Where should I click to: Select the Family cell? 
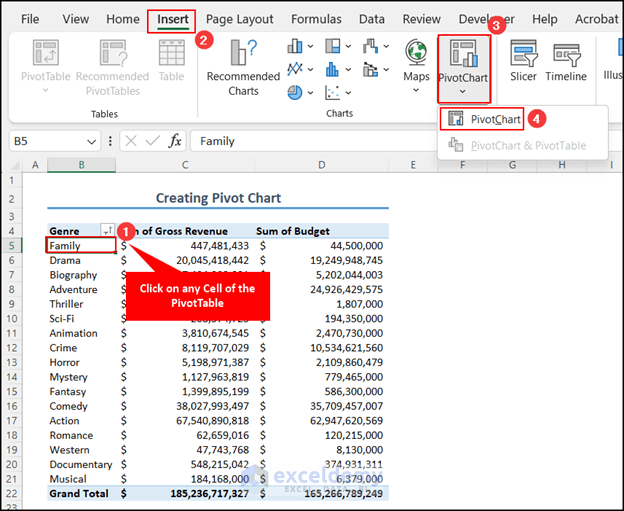tap(81, 246)
